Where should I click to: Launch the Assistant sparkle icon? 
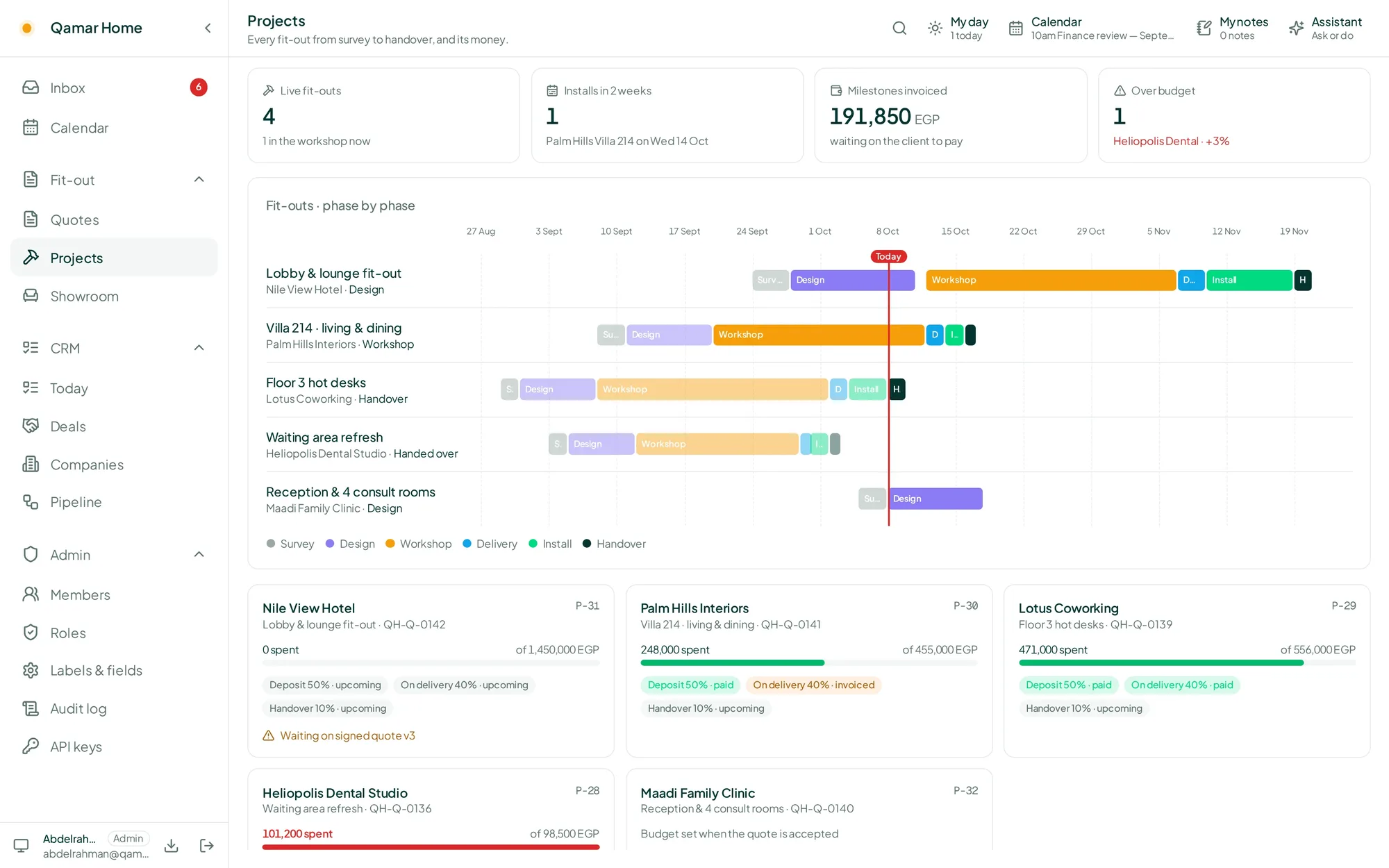point(1296,28)
